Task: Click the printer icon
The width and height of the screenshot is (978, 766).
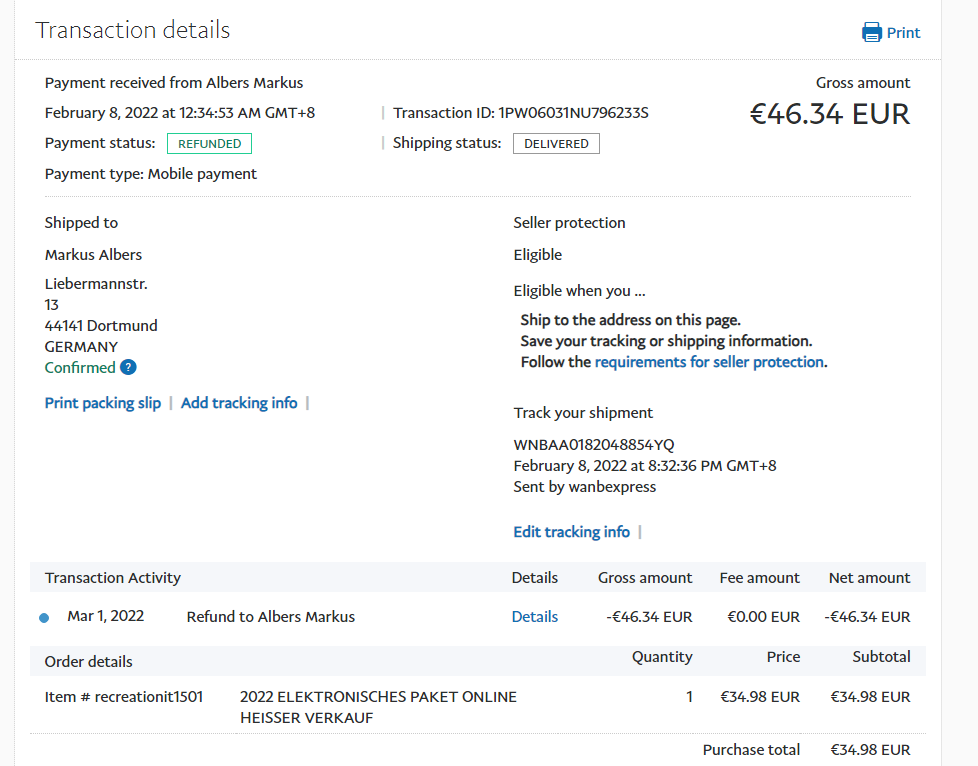Action: coord(872,32)
